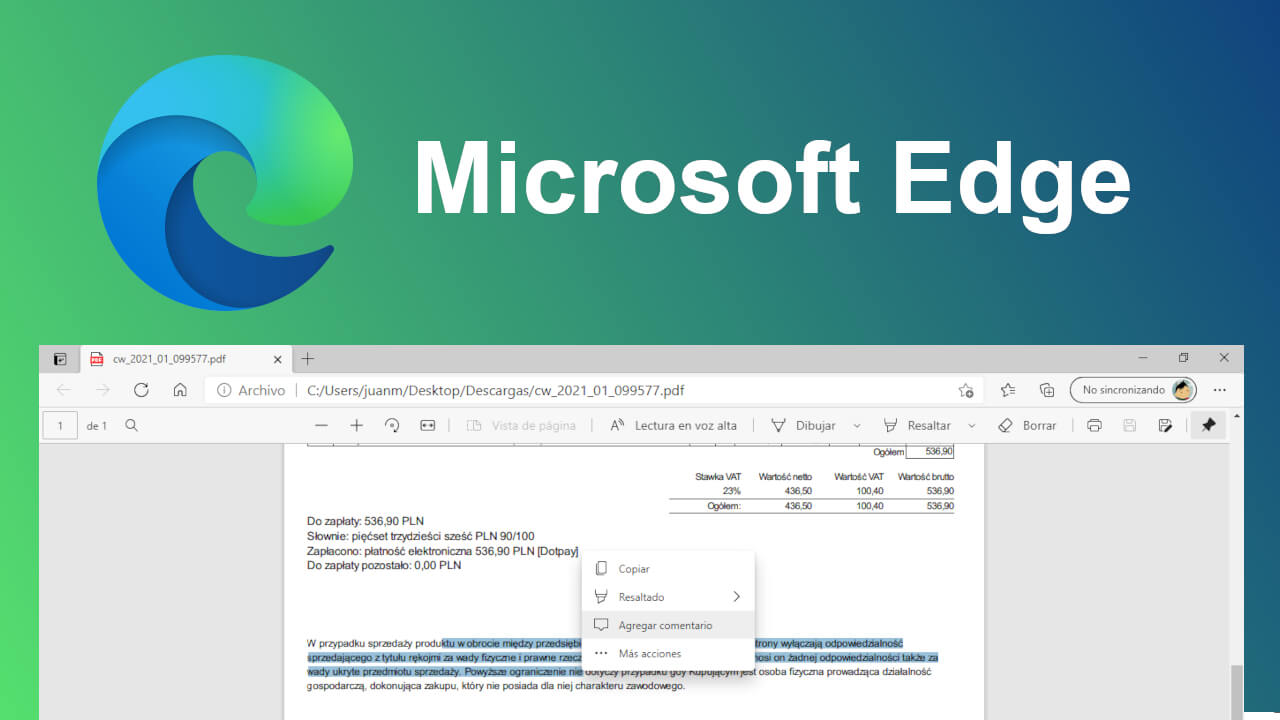Rotate the PDF page

[x=392, y=425]
